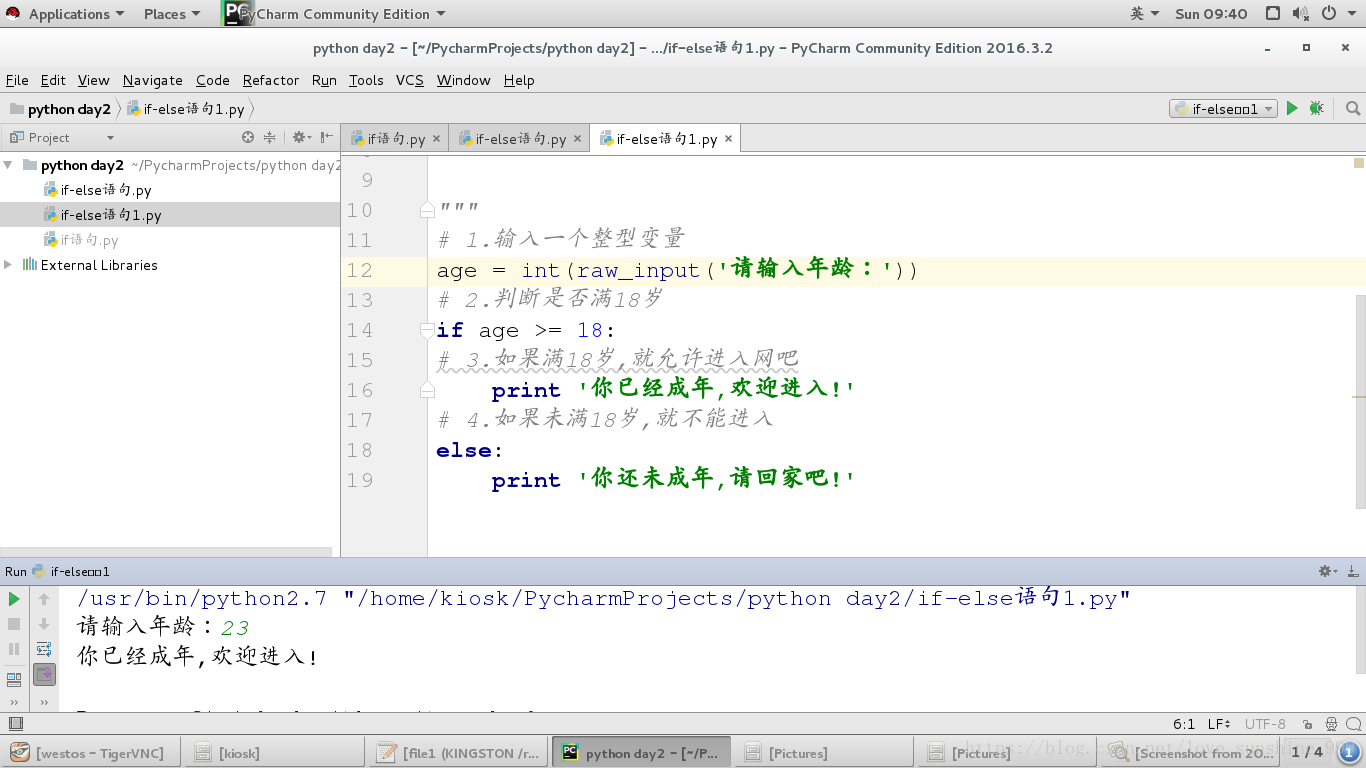Open run configuration dropdown if-else1
This screenshot has height=768, width=1366.
point(1223,109)
